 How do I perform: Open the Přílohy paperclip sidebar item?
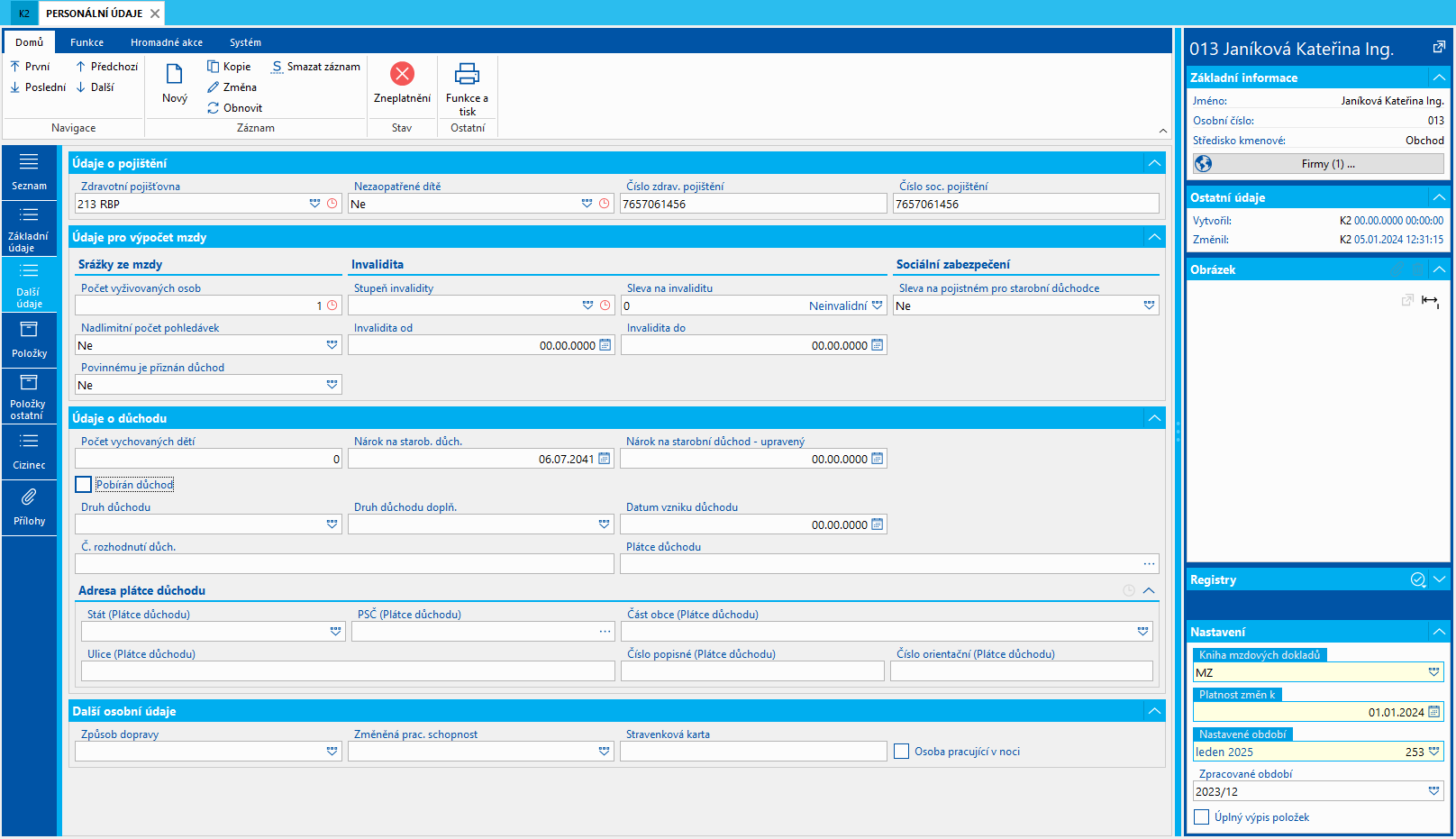[29, 507]
